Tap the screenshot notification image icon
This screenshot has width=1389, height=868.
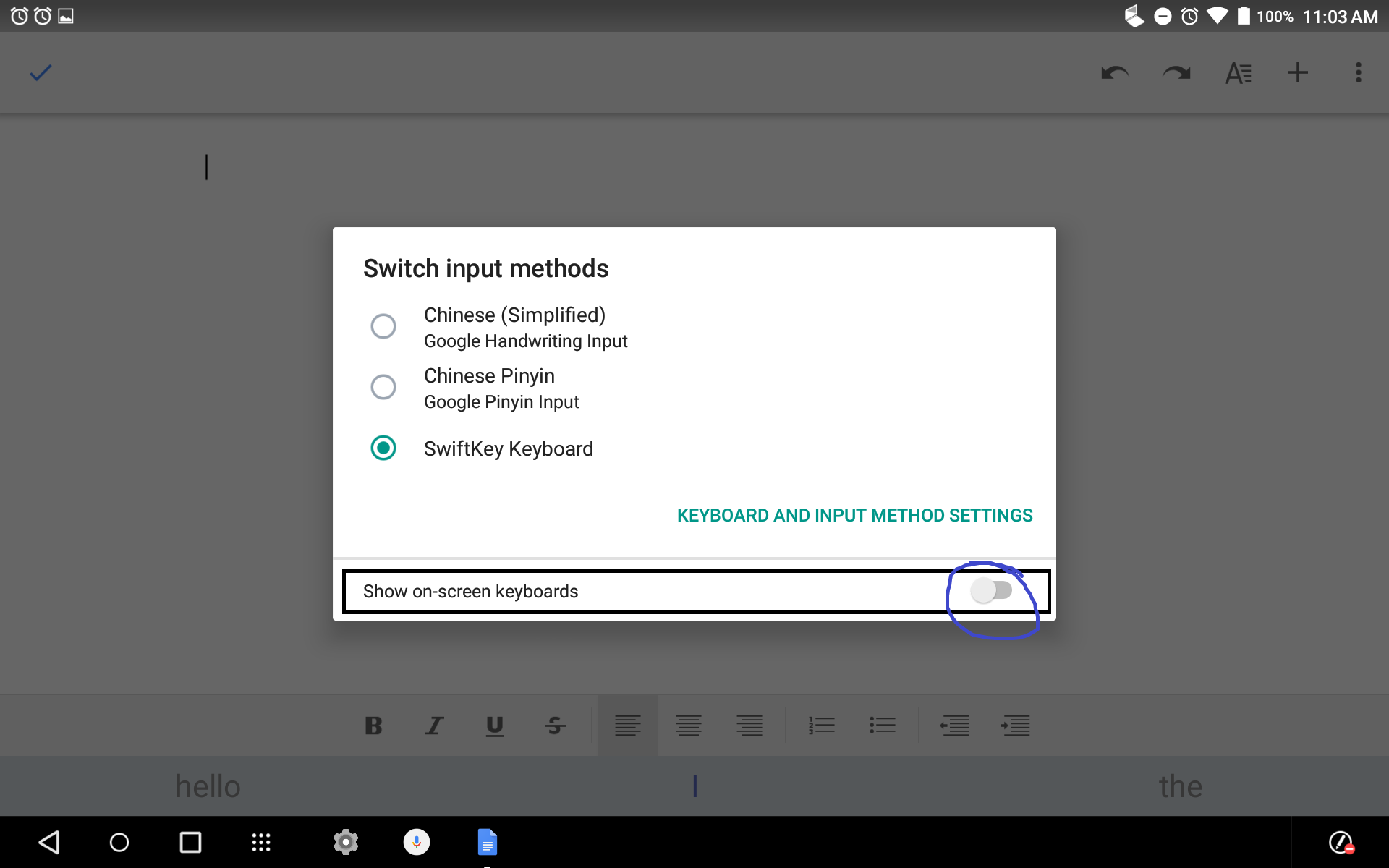click(66, 16)
